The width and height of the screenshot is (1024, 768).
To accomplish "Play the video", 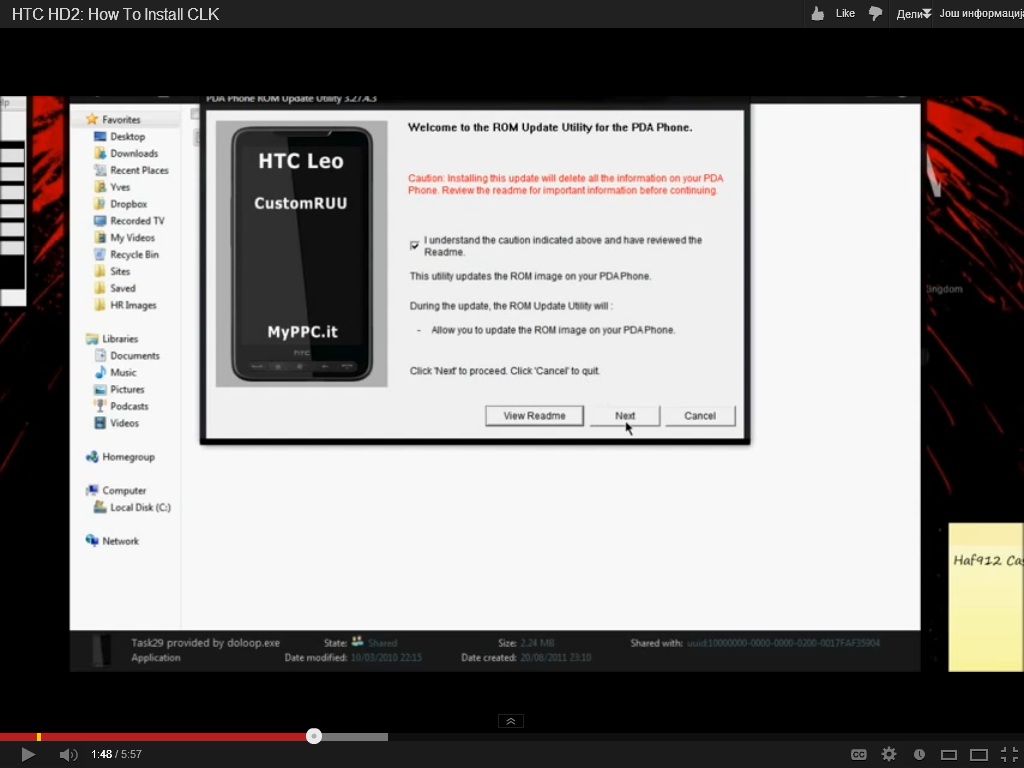I will point(28,754).
